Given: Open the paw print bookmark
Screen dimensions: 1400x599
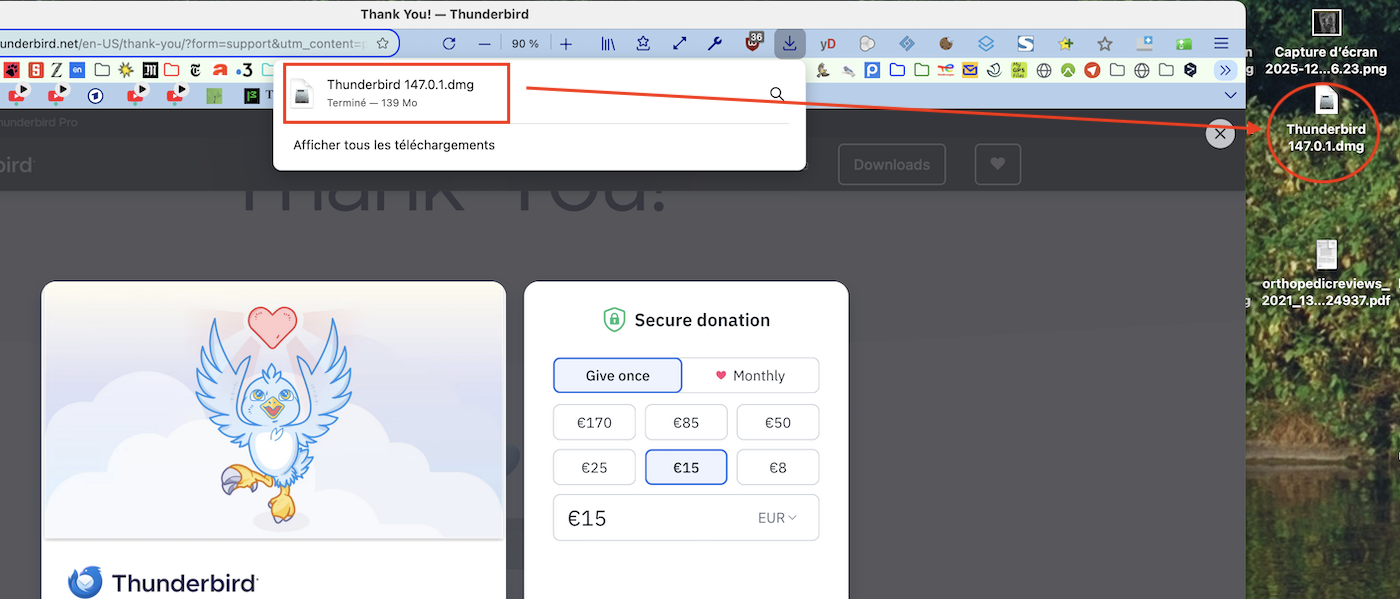Looking at the screenshot, I should click(x=12, y=70).
